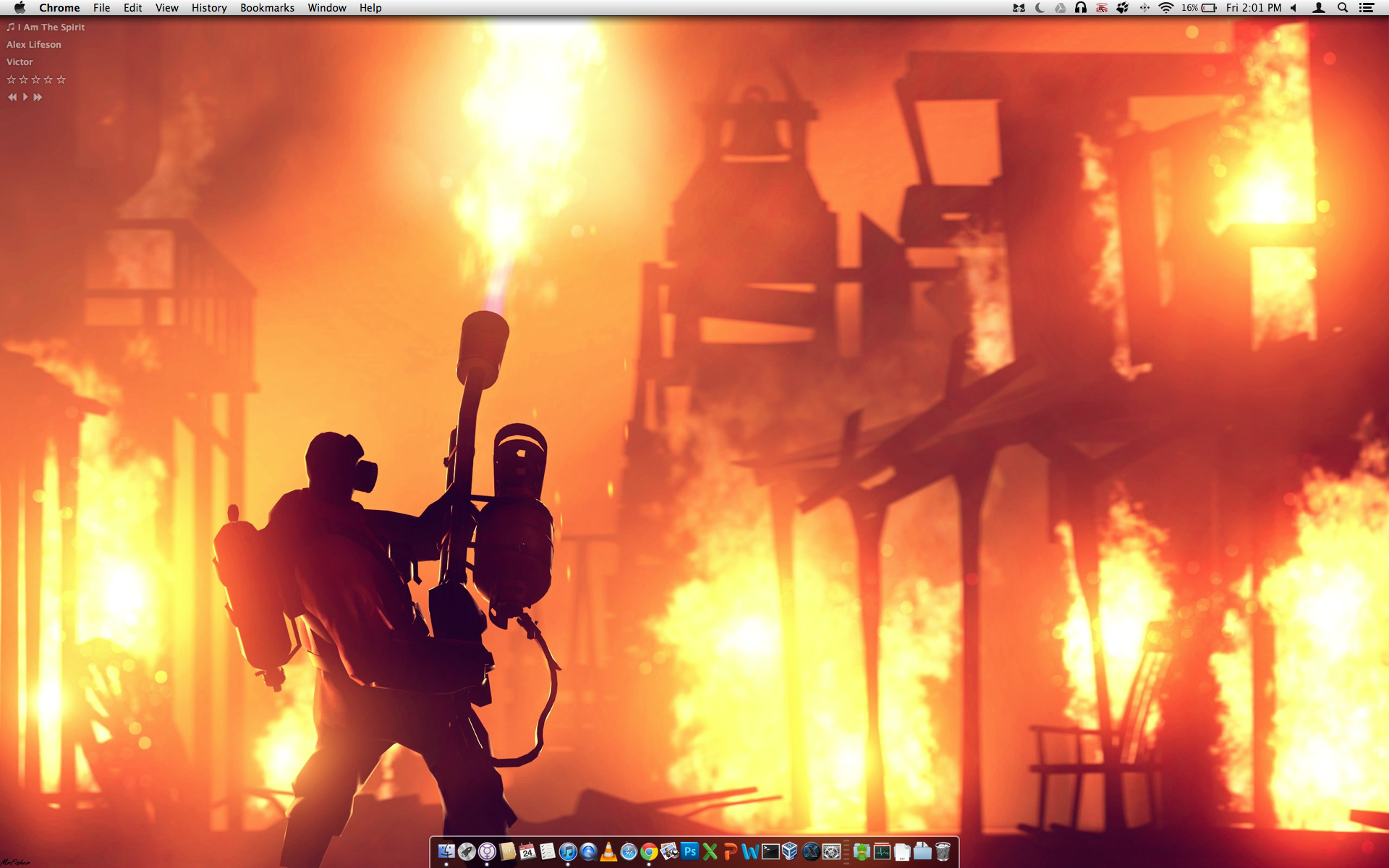The height and width of the screenshot is (868, 1389).
Task: Open Notification Center list icon
Action: [1366, 8]
